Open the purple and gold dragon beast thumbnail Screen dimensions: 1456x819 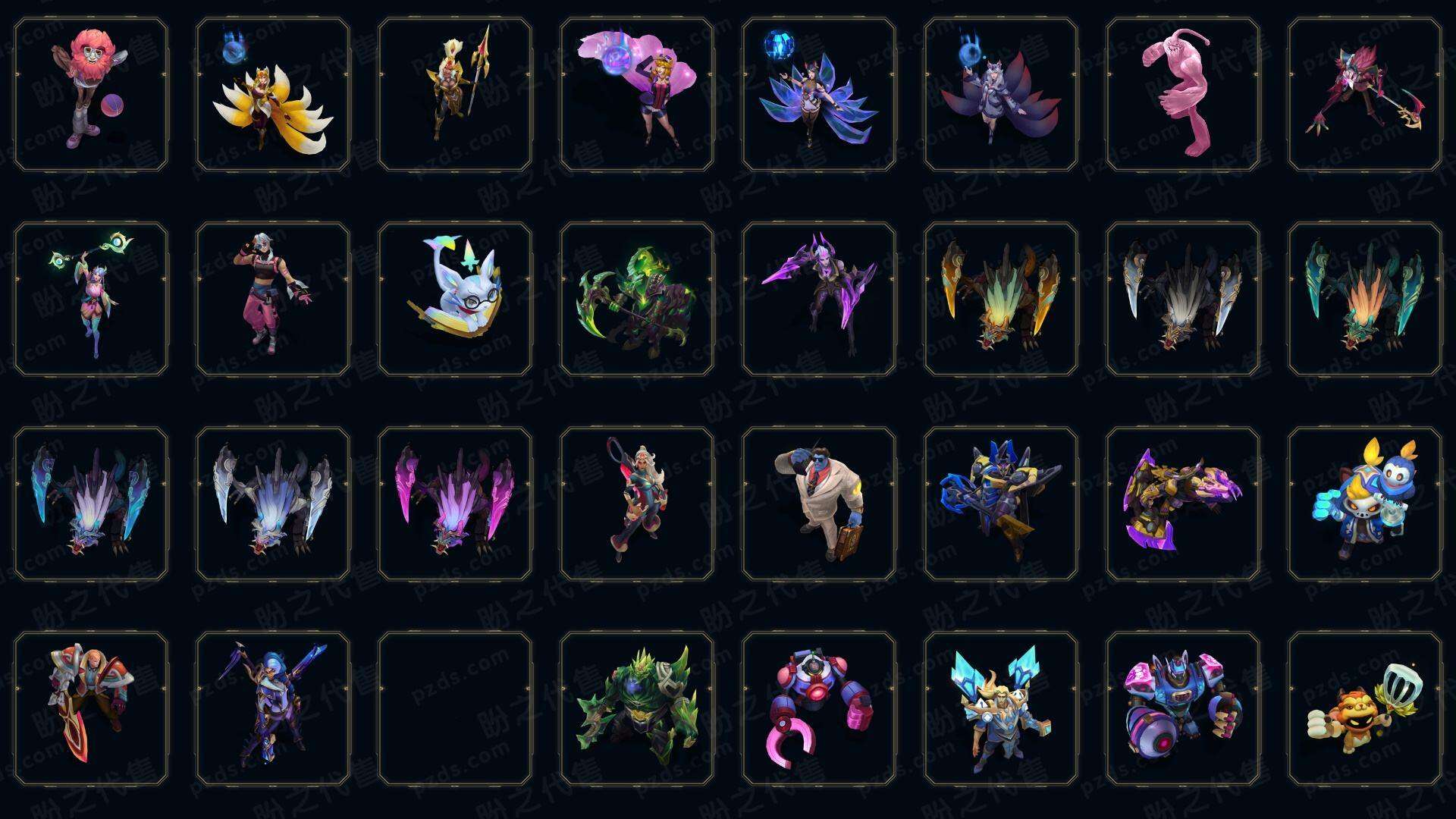pos(1183,504)
